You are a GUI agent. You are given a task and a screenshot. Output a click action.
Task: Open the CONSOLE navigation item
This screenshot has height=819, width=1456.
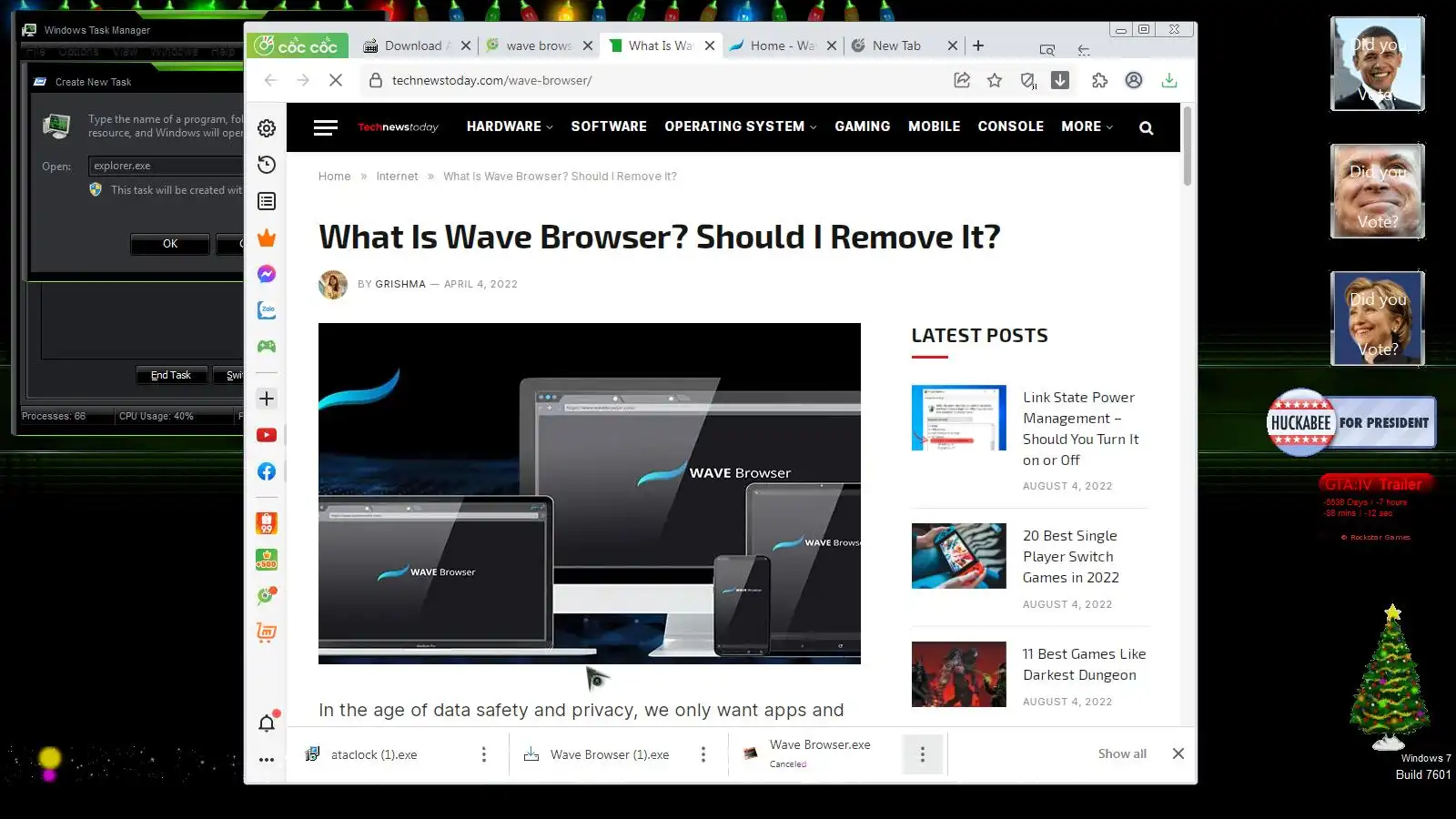click(1010, 126)
